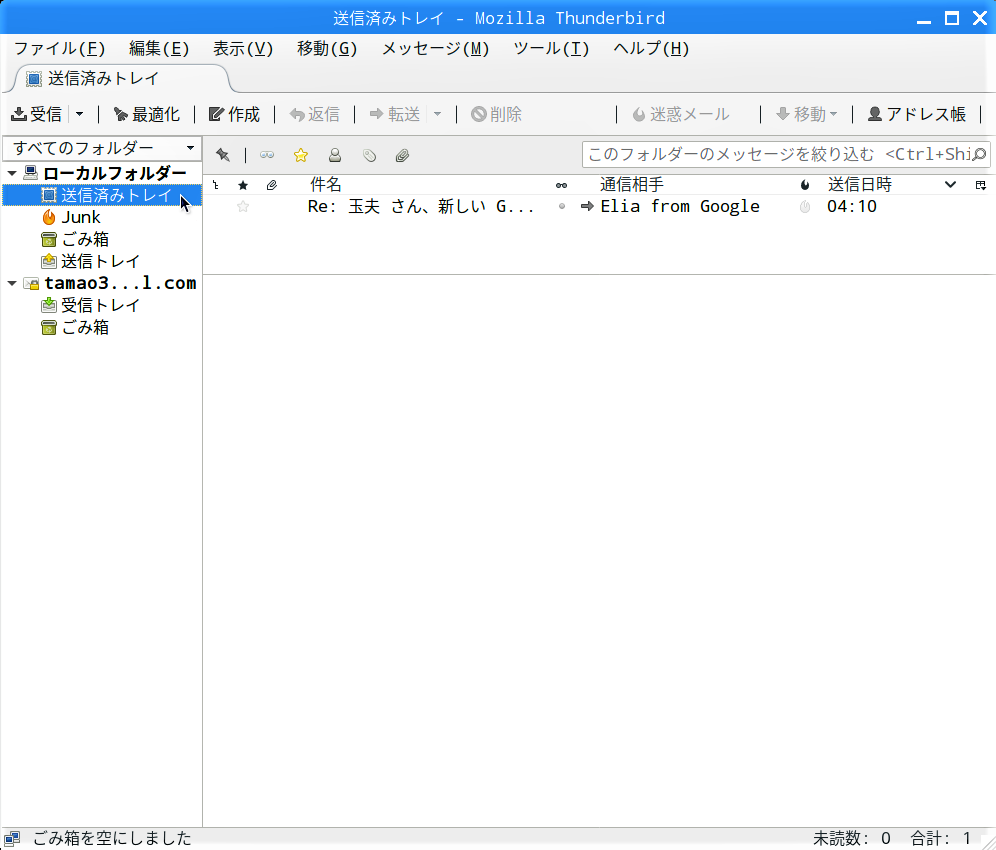Sort by the attachment column header
Image resolution: width=996 pixels, height=850 pixels.
coord(271,185)
